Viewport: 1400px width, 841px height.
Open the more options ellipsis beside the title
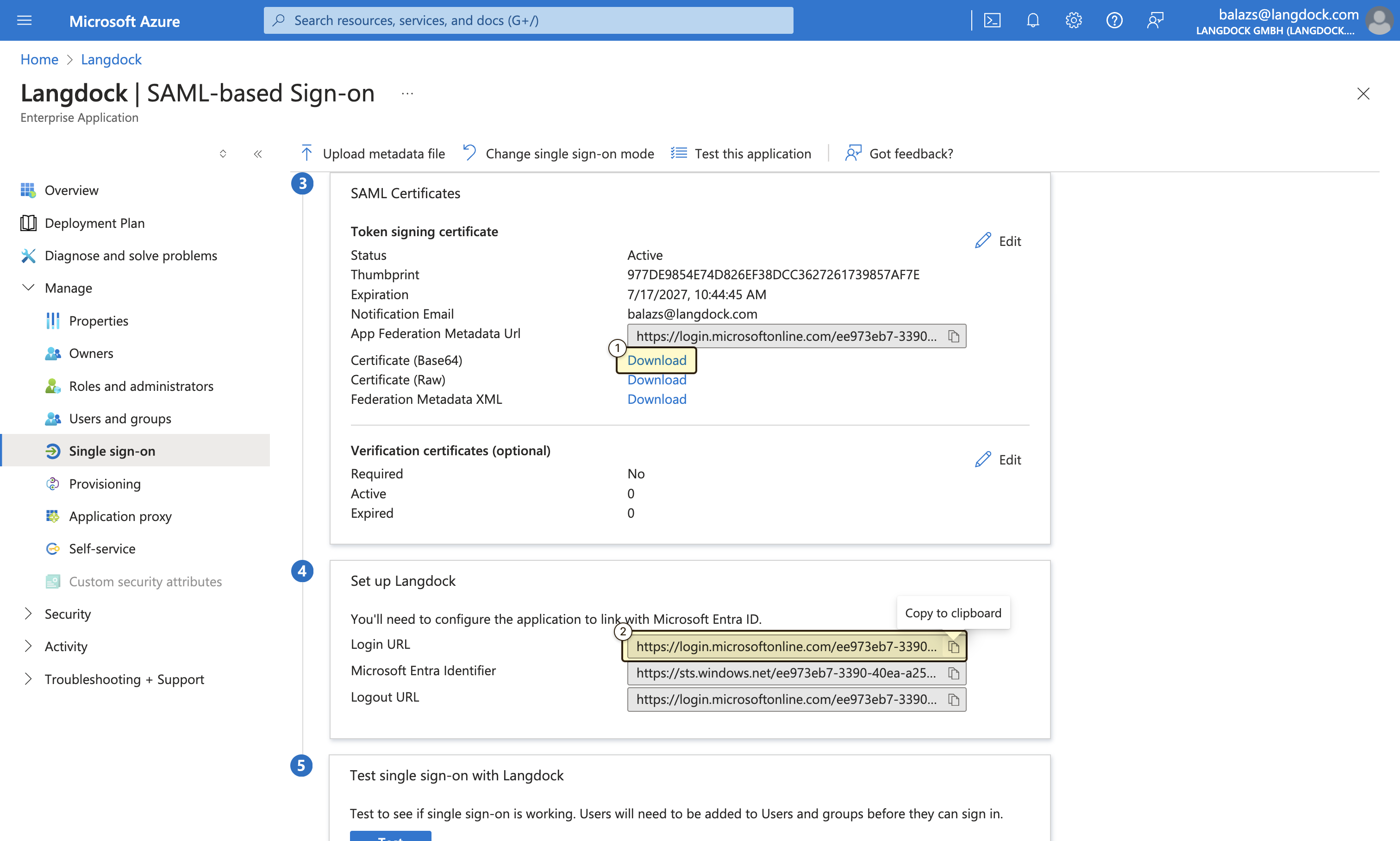pyautogui.click(x=407, y=94)
